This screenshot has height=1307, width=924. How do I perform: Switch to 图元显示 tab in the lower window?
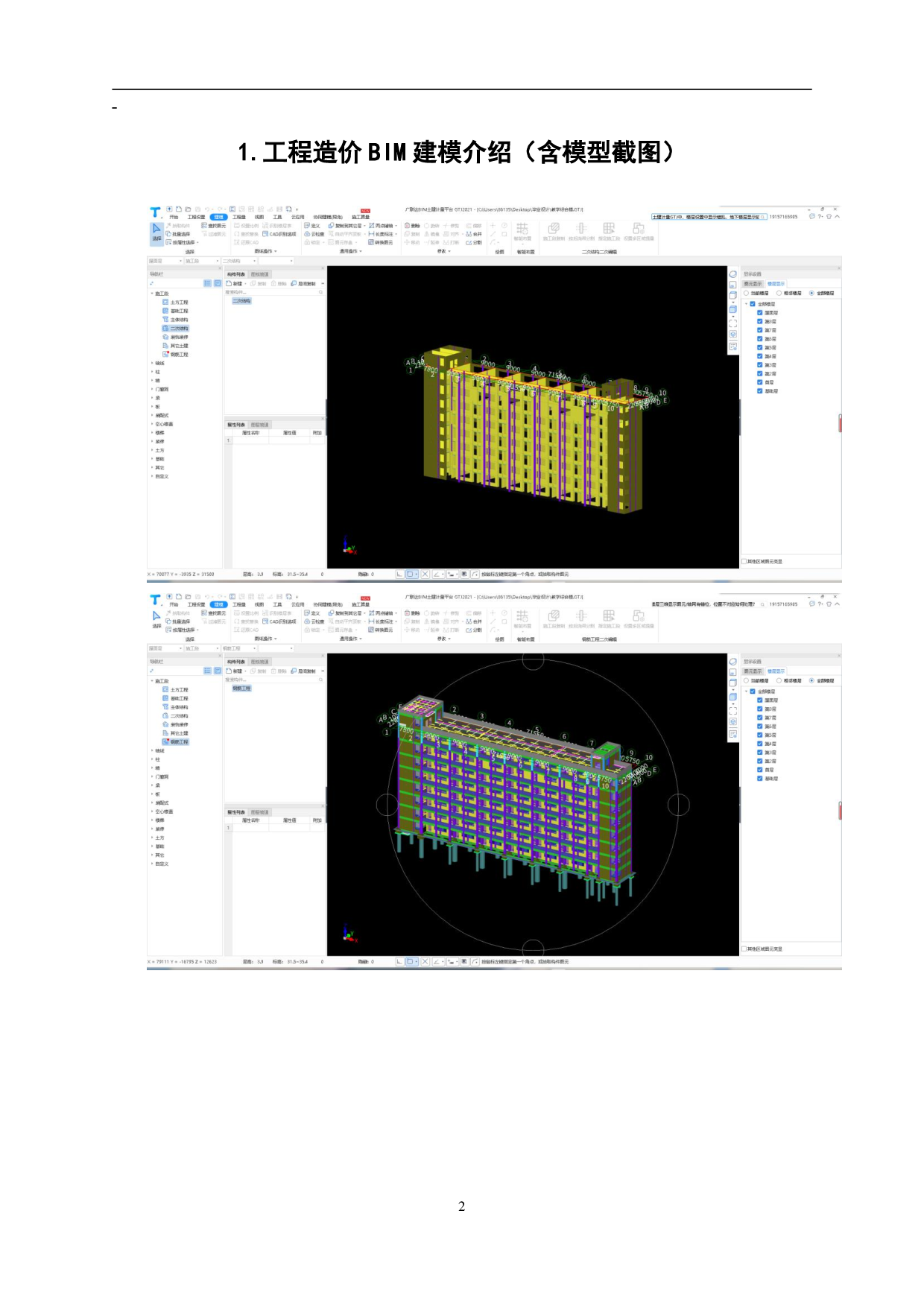pos(753,671)
